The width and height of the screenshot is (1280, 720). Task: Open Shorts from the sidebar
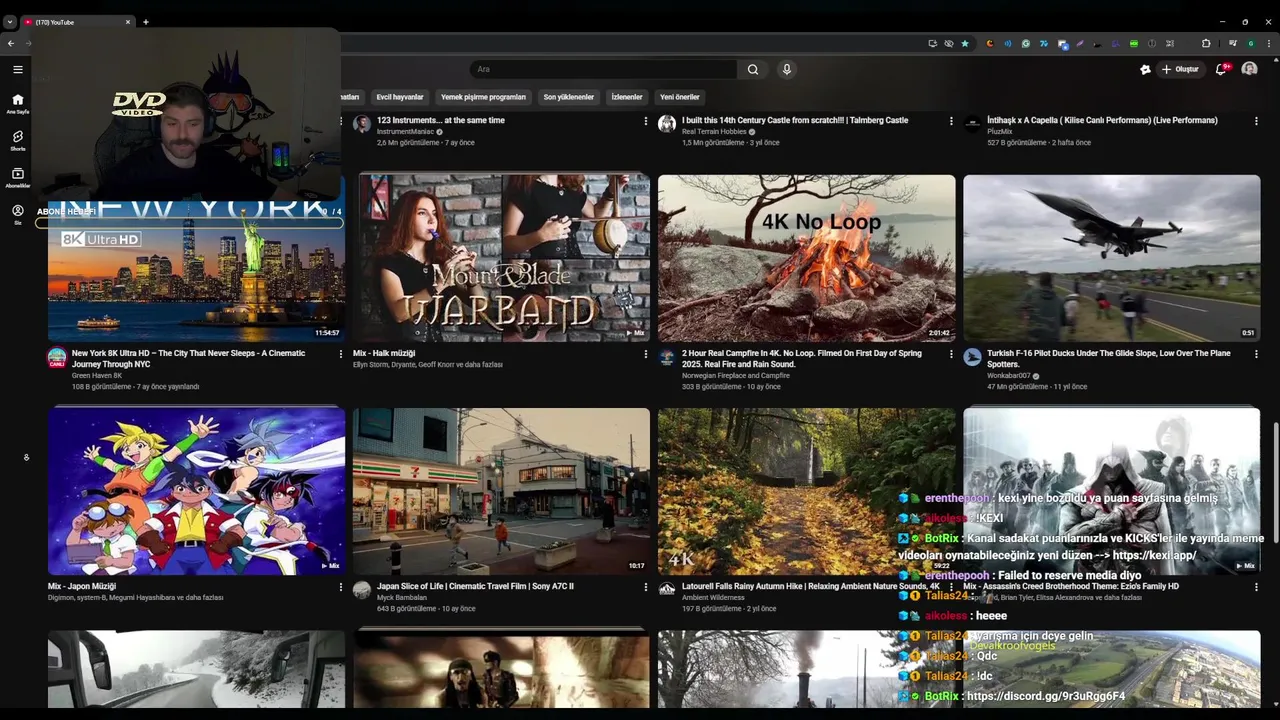click(17, 140)
